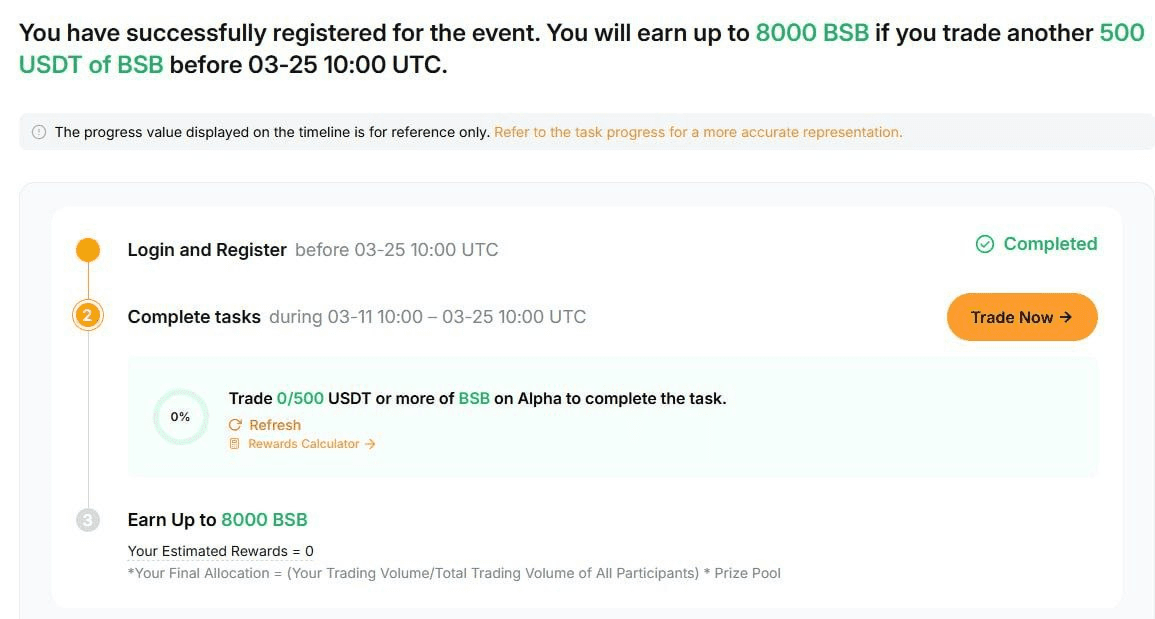The image size is (1155, 619).
Task: Click the green Completed checkmark icon
Action: (x=985, y=244)
